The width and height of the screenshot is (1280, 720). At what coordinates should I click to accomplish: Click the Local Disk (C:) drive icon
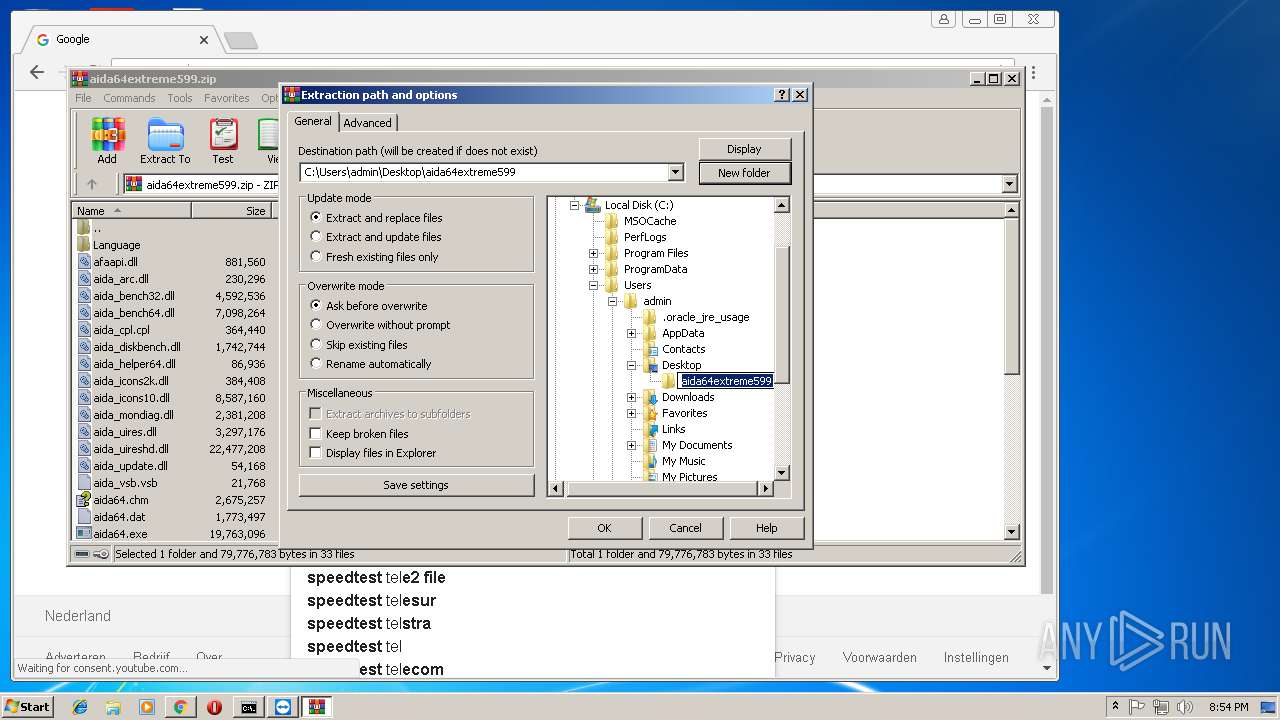pyautogui.click(x=593, y=205)
